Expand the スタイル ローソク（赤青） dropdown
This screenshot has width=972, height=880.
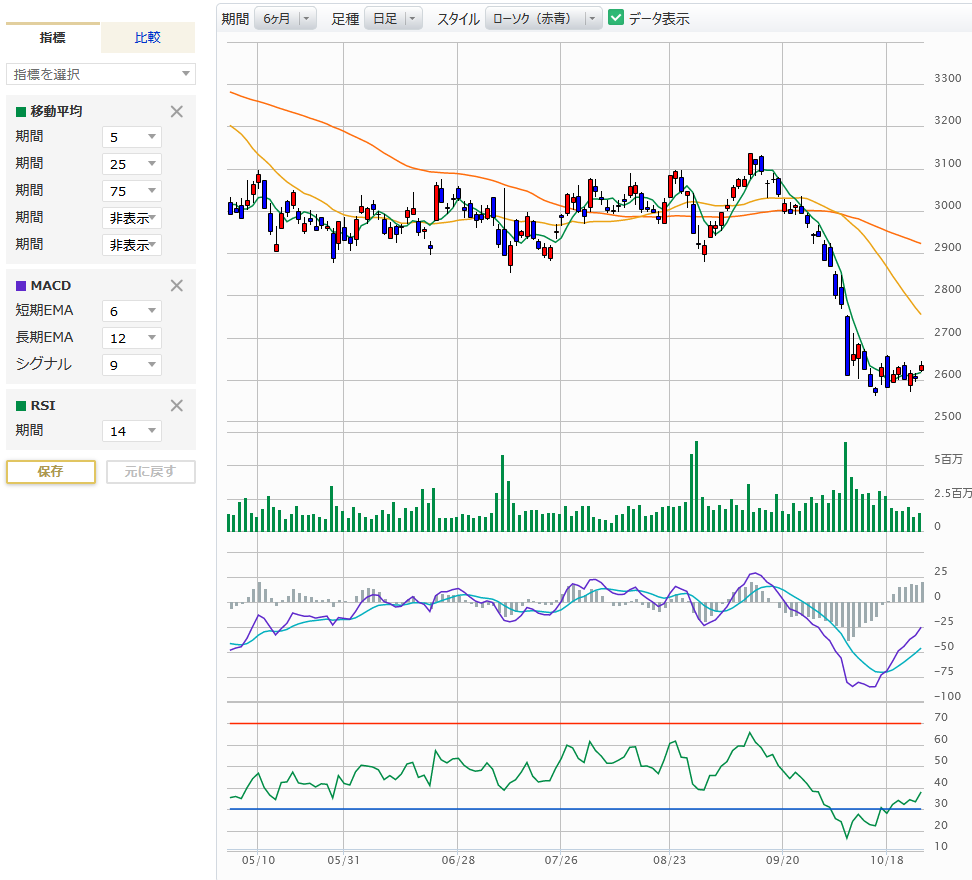[x=543, y=19]
